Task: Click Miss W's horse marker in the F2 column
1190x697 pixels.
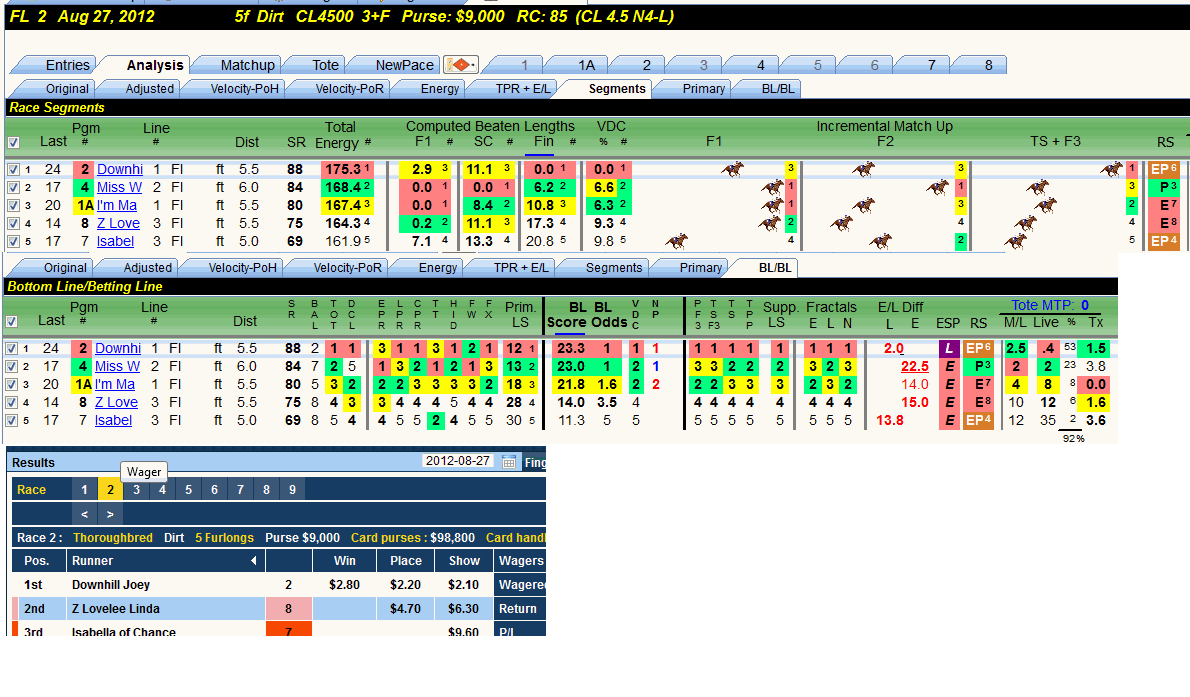Action: point(938,187)
